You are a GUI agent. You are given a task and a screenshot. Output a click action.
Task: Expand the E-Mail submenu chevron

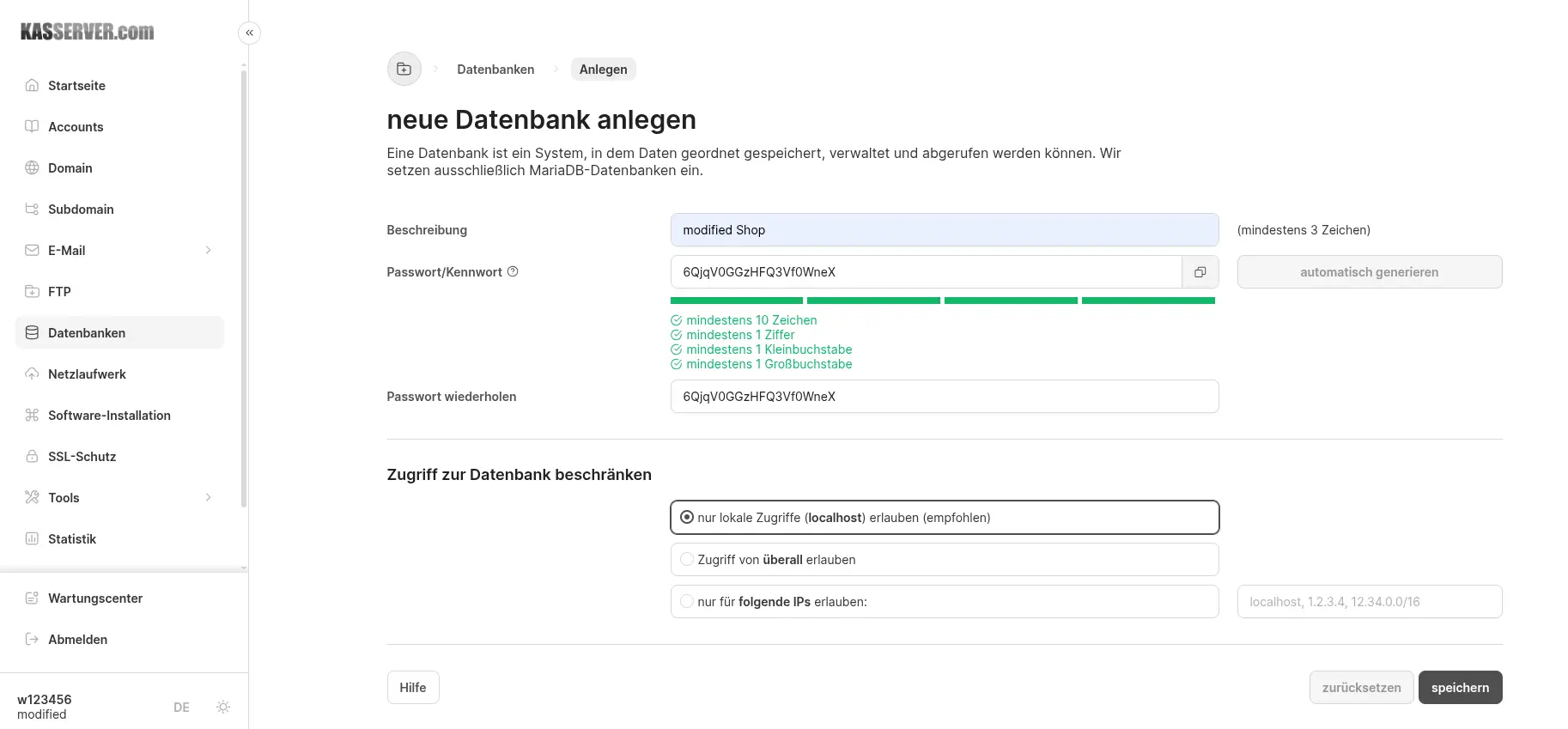tap(208, 251)
